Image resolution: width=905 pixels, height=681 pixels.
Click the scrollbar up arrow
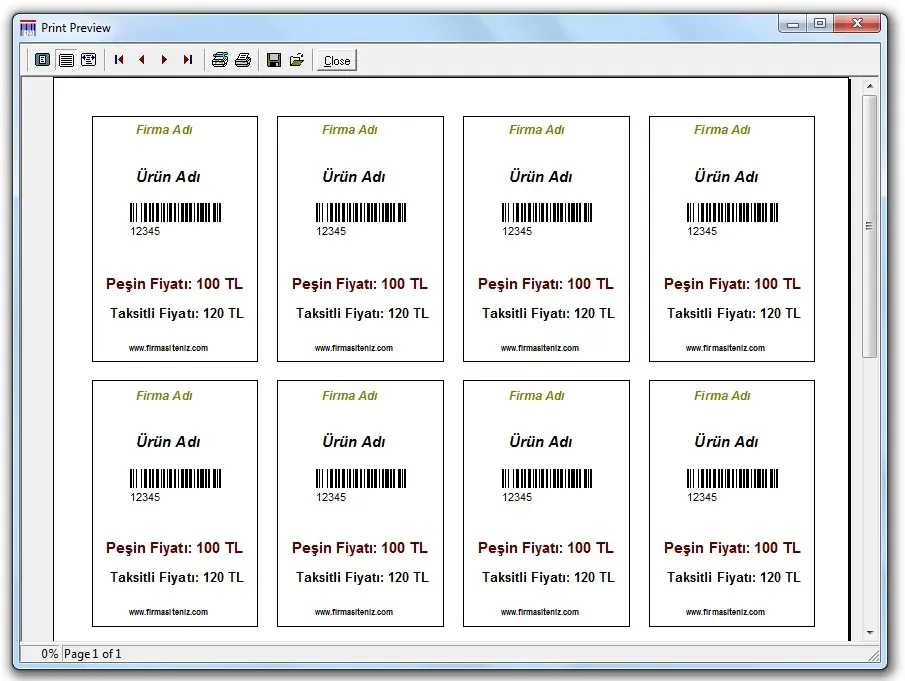pyautogui.click(x=870, y=86)
